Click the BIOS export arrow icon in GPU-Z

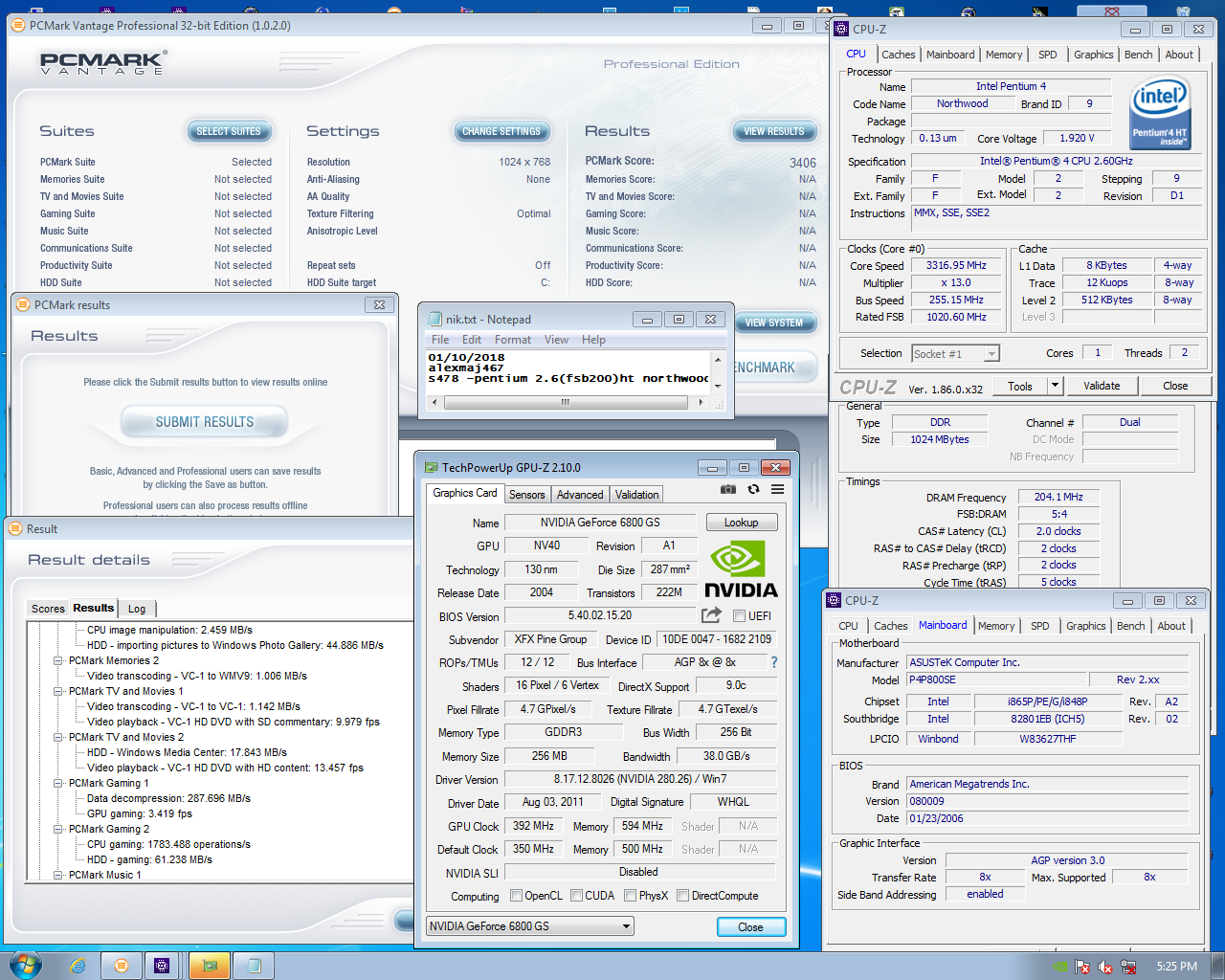(x=711, y=615)
